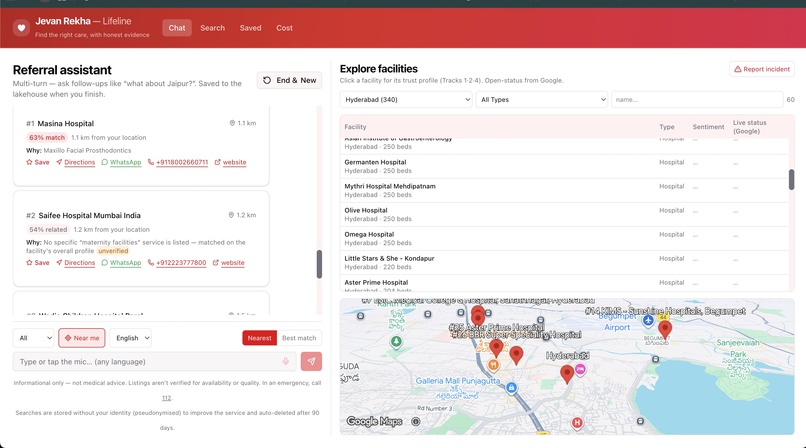Viewport: 806px width, 448px height.
Task: Click the 63% match badge
Action: (47, 138)
